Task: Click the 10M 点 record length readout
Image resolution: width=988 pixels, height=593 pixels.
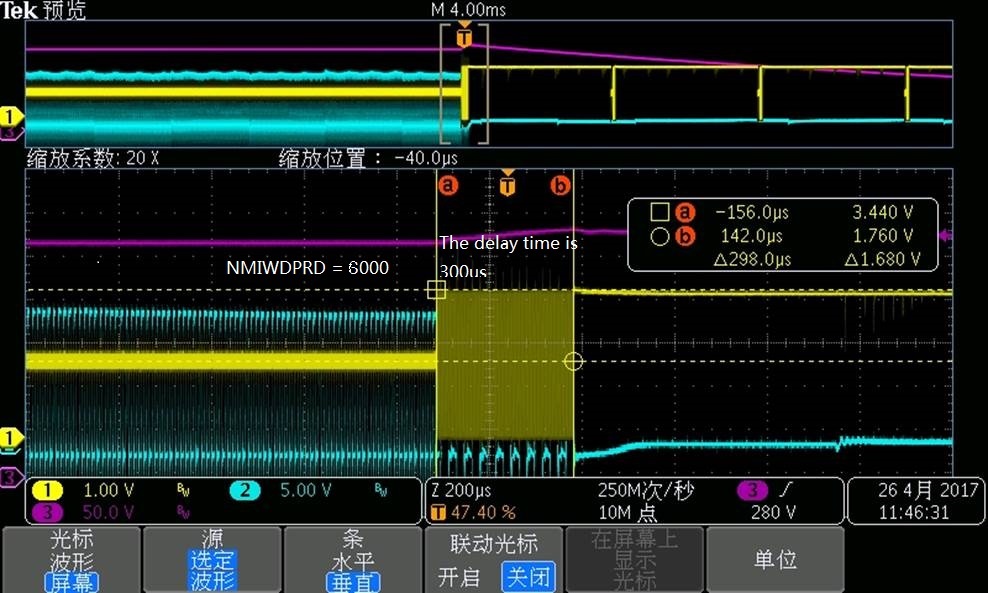Action: 627,513
